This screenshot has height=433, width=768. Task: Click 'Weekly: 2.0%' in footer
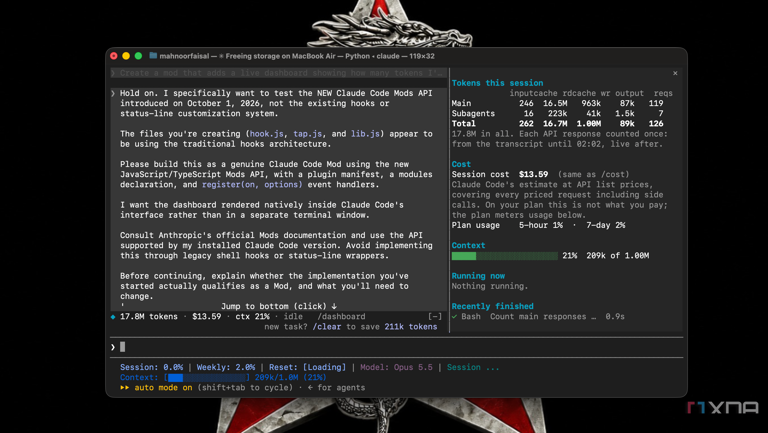coord(226,367)
